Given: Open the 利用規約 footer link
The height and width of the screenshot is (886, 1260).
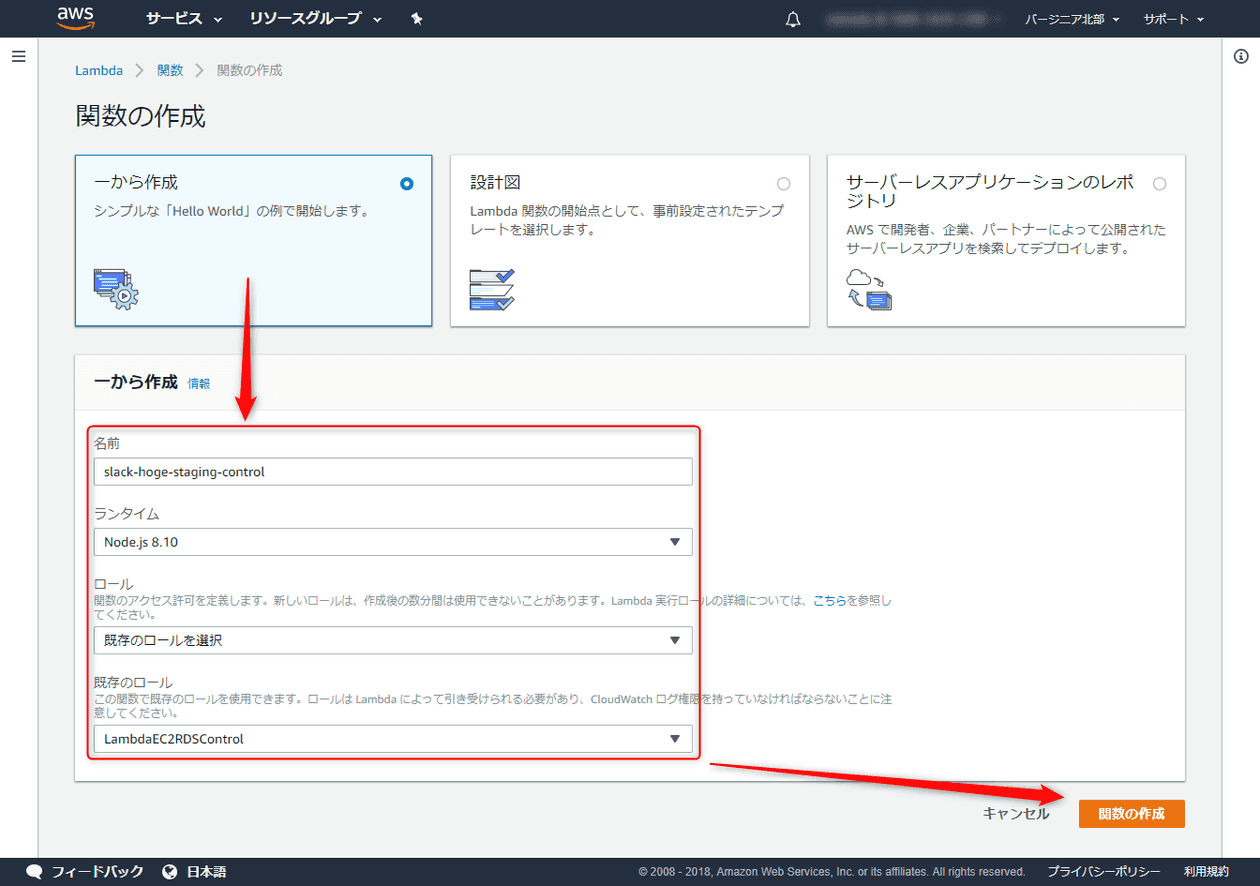Looking at the screenshot, I should [x=1206, y=871].
